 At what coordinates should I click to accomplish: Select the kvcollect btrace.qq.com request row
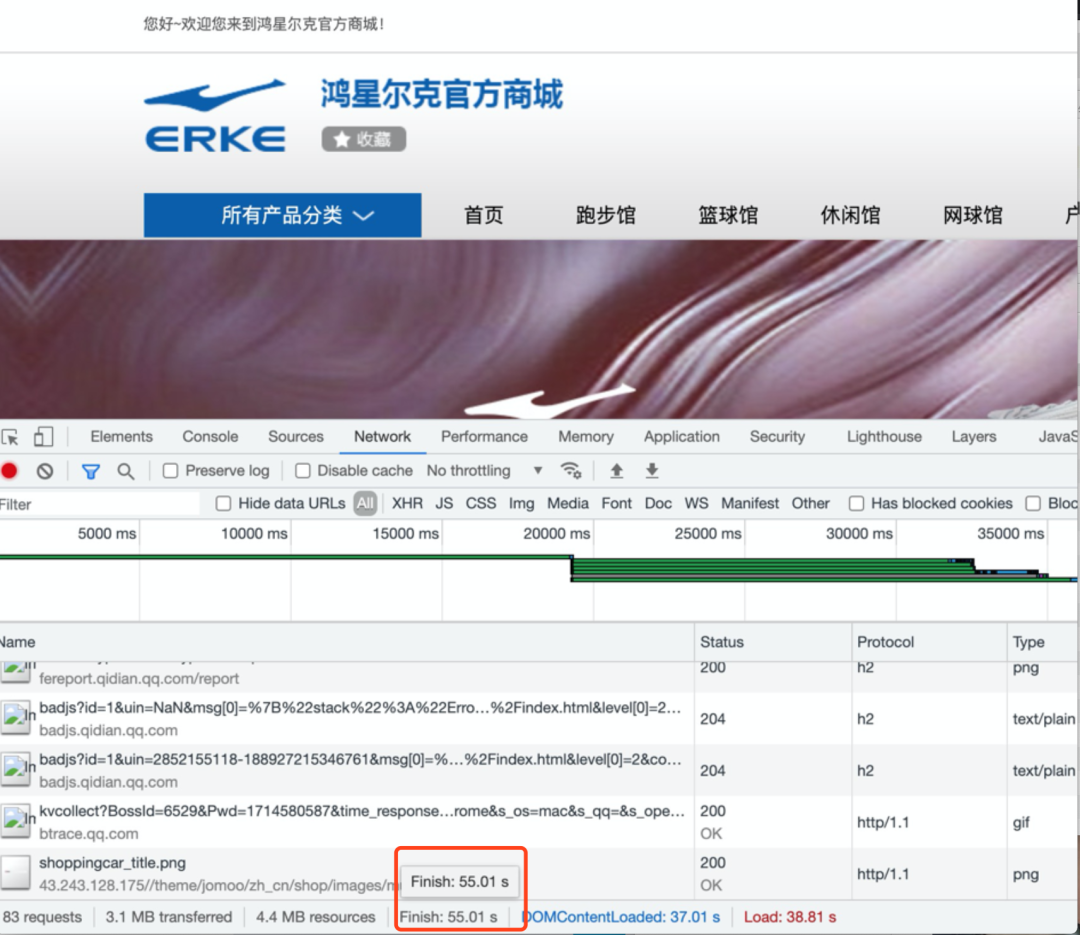click(x=540, y=822)
